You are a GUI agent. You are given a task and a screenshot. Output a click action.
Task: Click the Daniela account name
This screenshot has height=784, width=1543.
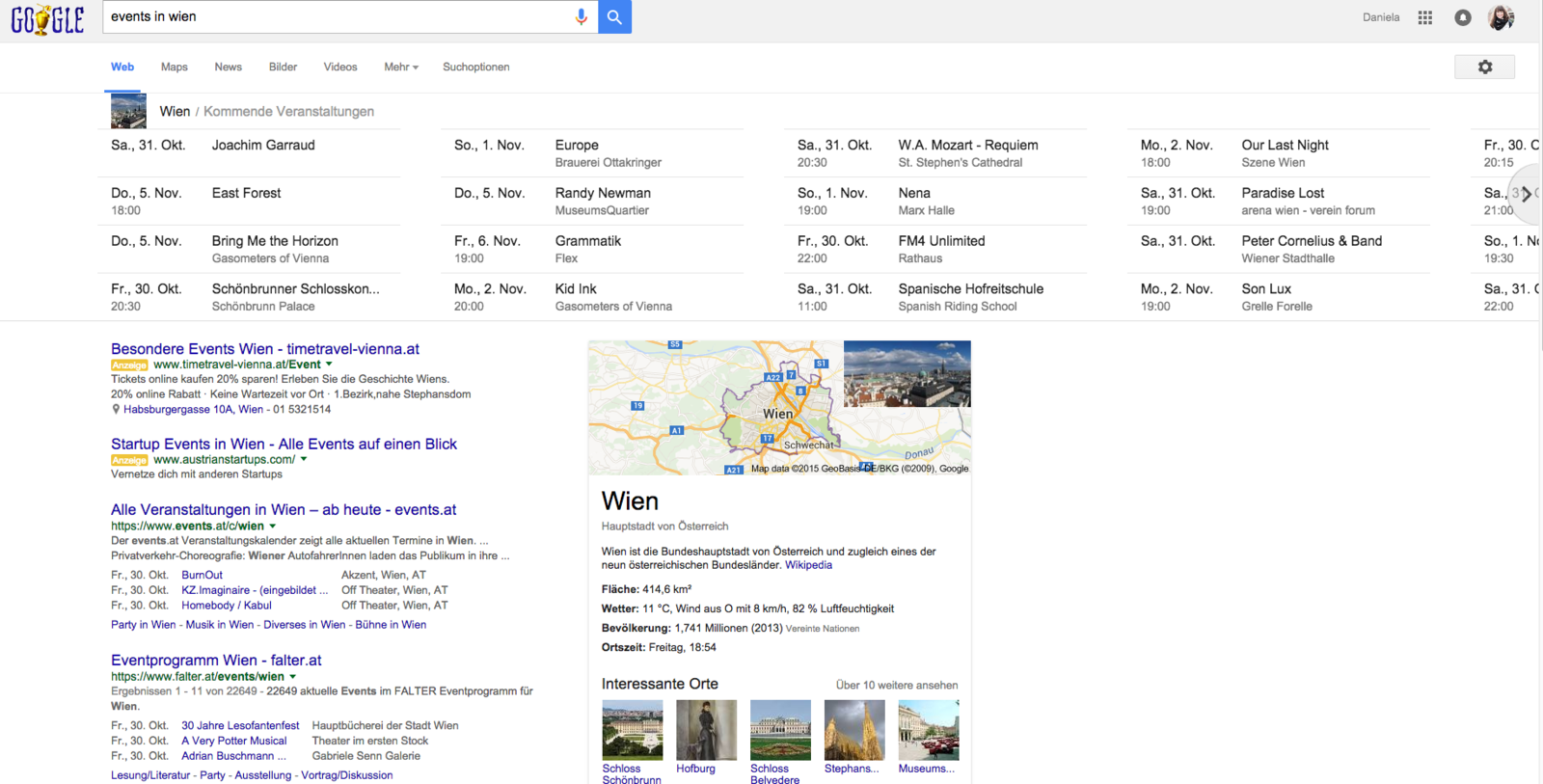1381,17
